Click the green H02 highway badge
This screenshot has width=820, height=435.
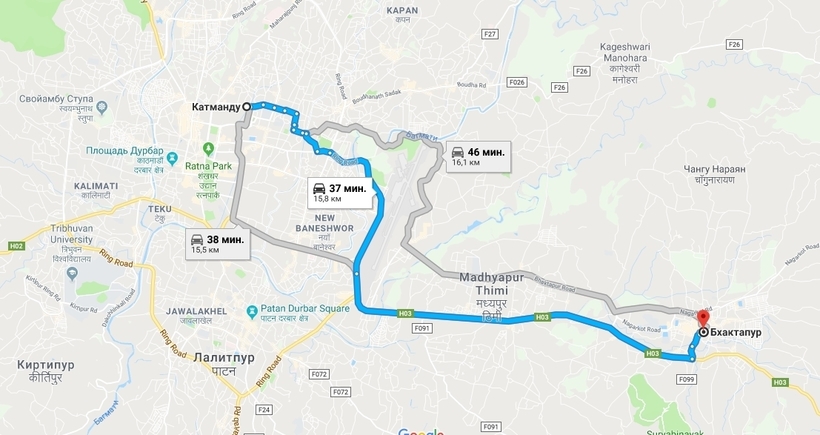click(x=16, y=246)
